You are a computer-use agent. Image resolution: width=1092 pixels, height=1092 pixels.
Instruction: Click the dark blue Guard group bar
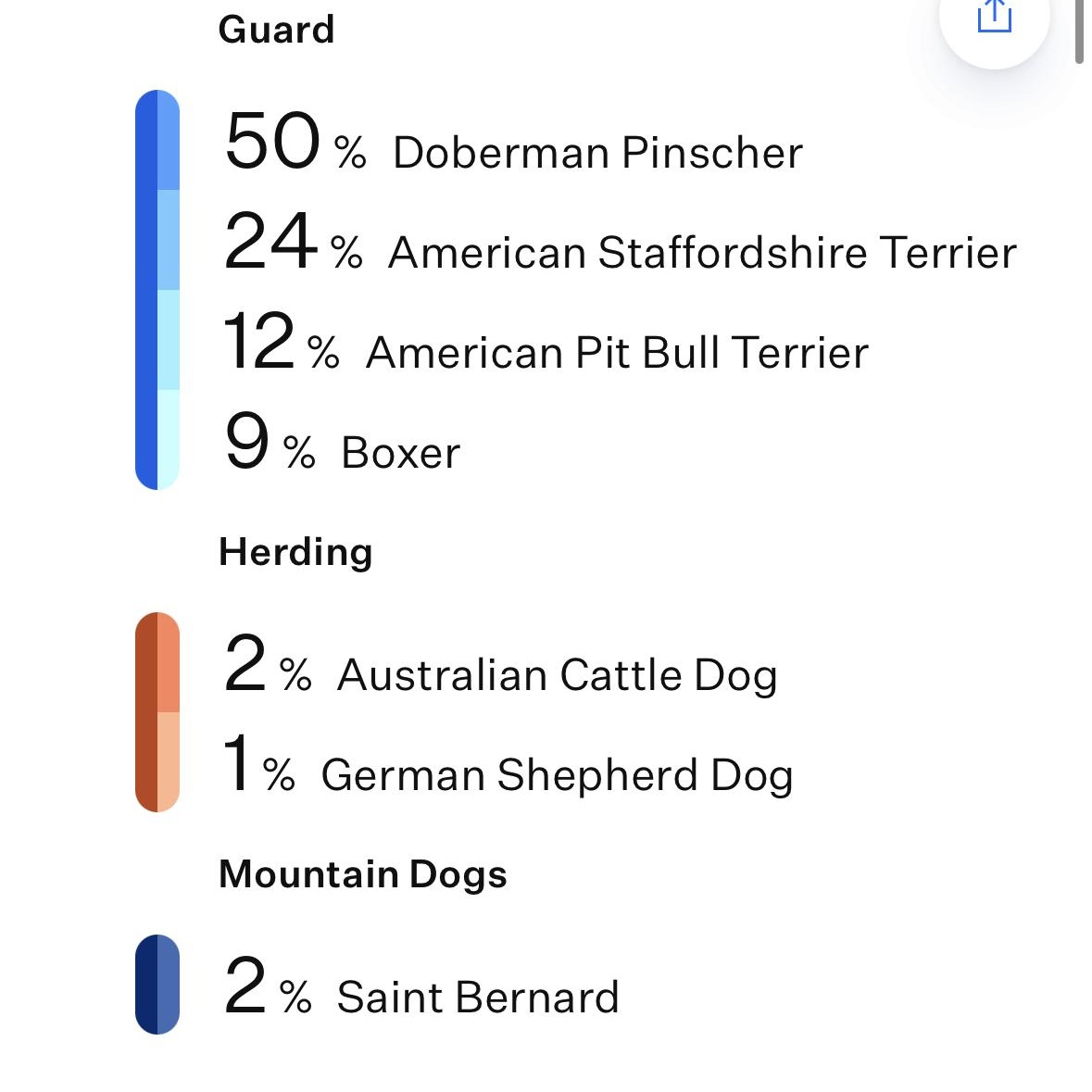tap(146, 289)
